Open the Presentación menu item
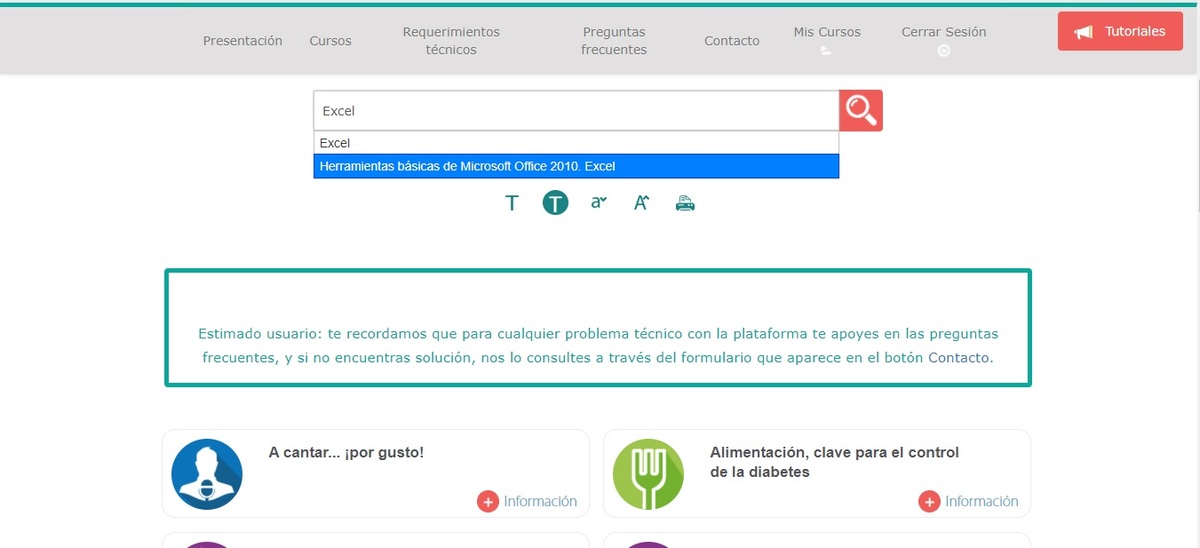The height and width of the screenshot is (548, 1200). coord(242,41)
